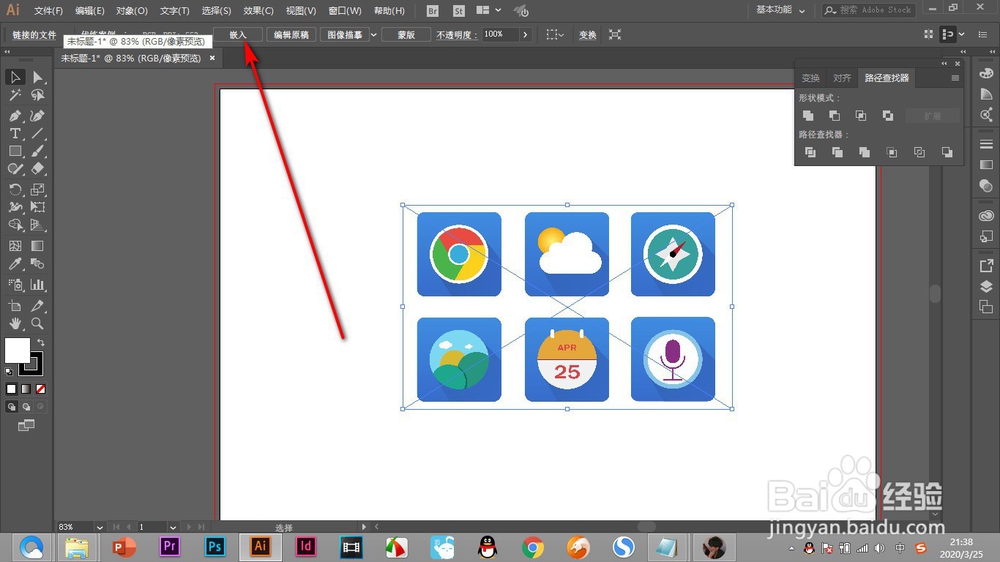Choose the Selection tool (black arrow)
Viewport: 1000px width, 562px height.
pyautogui.click(x=15, y=77)
